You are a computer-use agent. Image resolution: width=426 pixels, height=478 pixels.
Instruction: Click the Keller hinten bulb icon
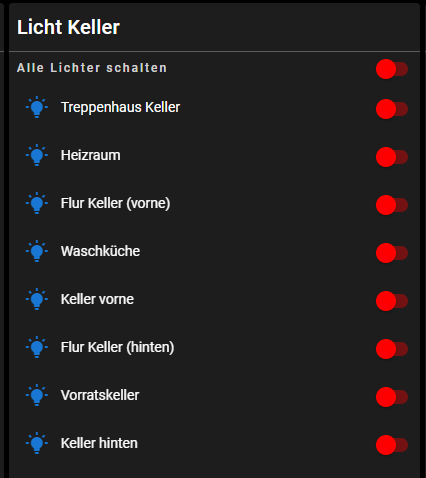[x=37, y=443]
